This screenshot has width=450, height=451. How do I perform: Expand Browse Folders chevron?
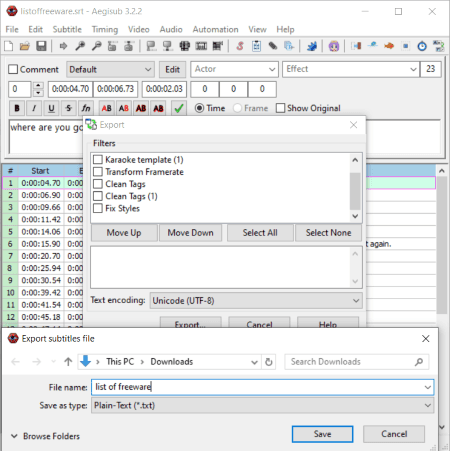[14, 436]
